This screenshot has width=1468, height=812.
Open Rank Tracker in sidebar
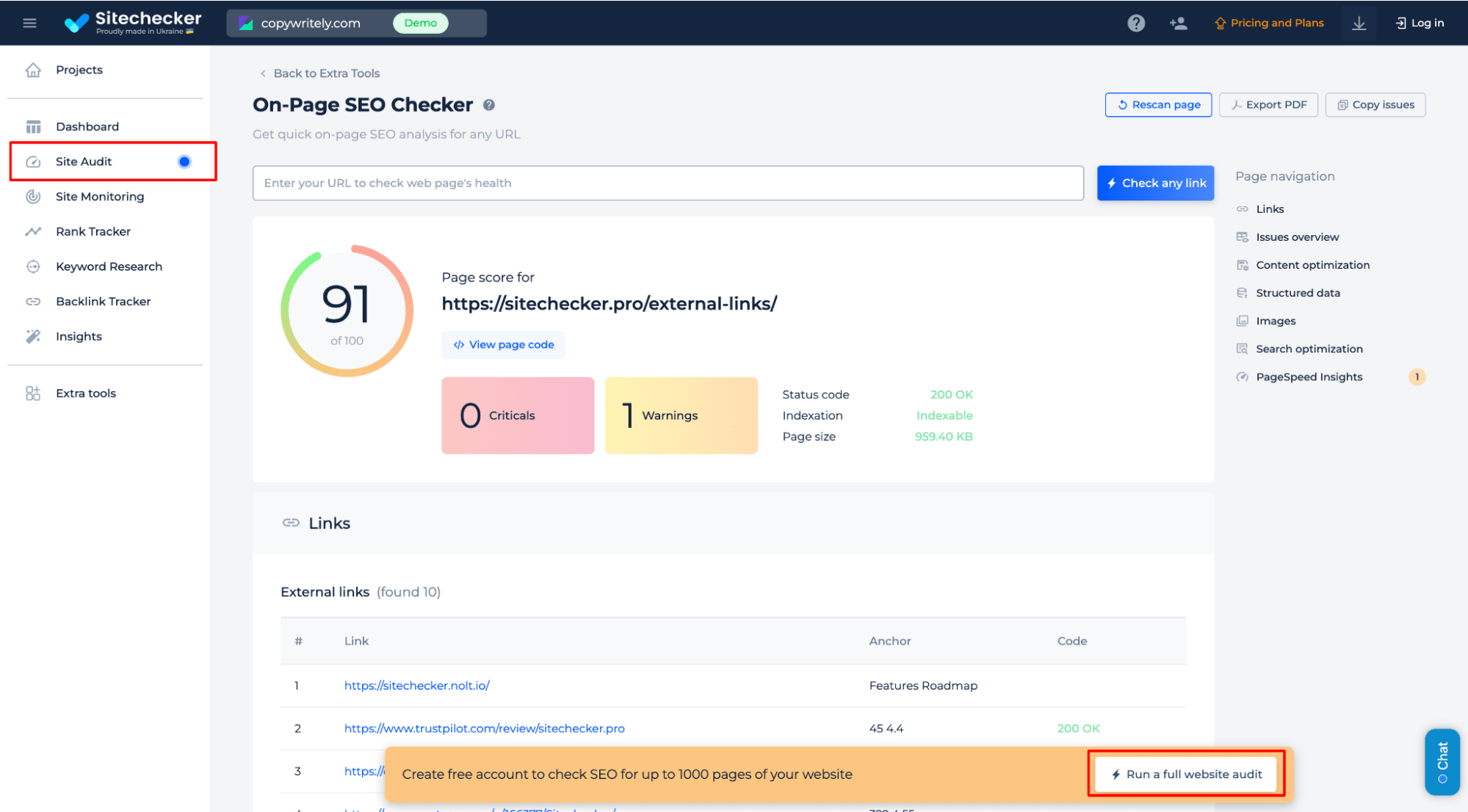click(93, 231)
